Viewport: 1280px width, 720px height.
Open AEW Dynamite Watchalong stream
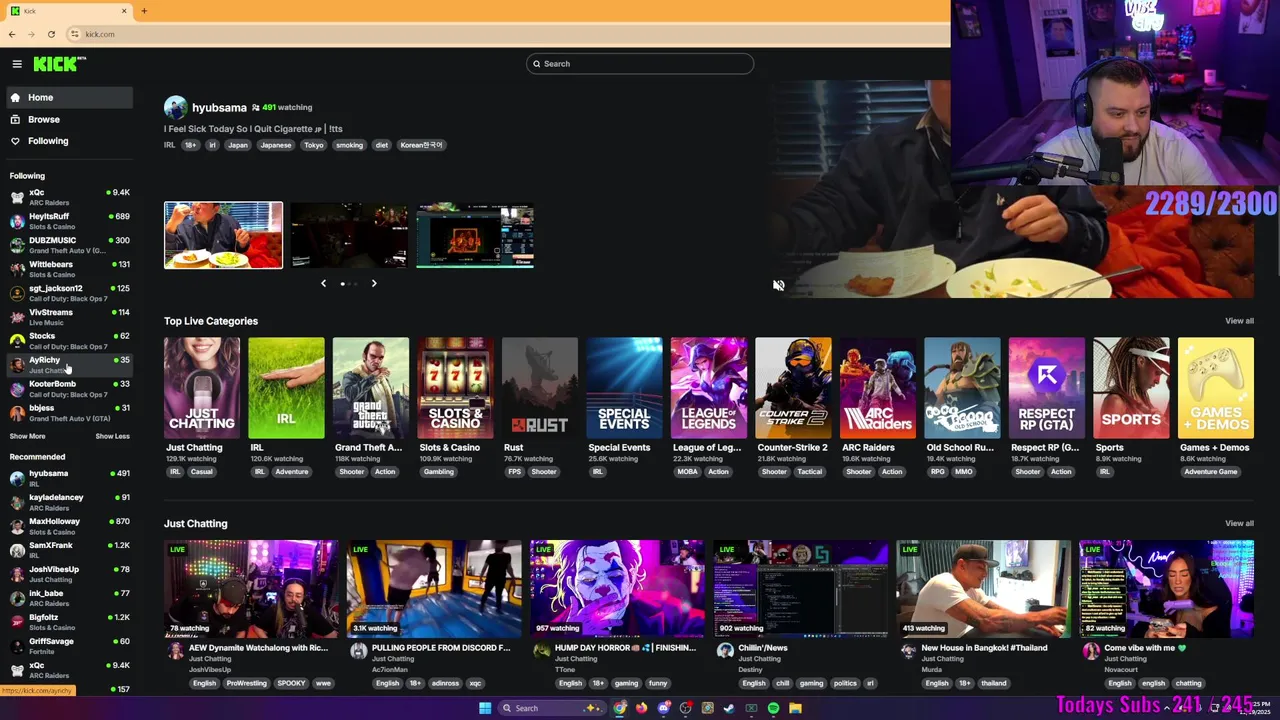click(251, 589)
